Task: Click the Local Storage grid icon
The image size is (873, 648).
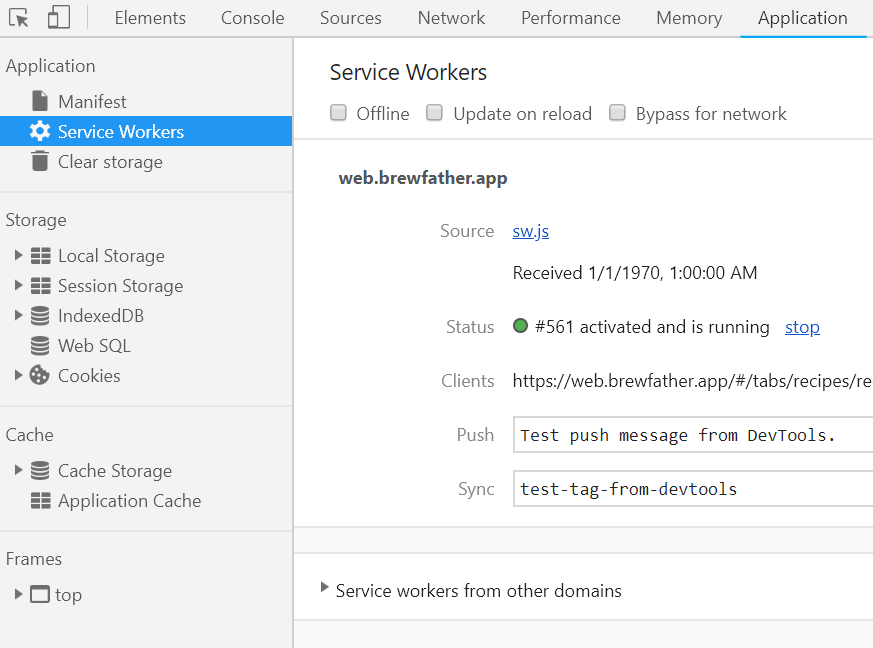Action: tap(40, 256)
